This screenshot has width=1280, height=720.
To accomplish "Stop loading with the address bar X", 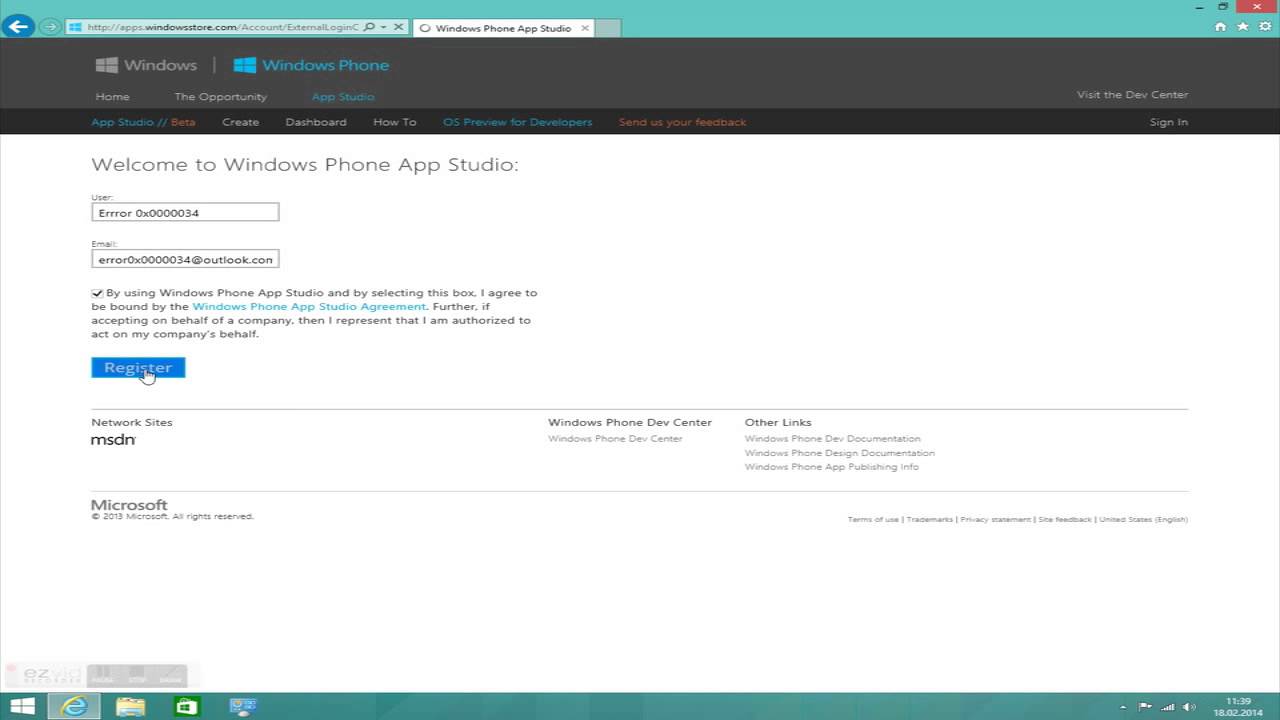I will tap(399, 27).
